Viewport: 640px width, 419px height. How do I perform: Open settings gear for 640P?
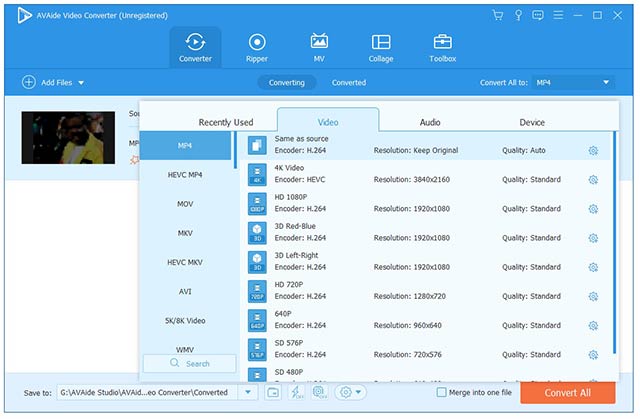click(593, 326)
